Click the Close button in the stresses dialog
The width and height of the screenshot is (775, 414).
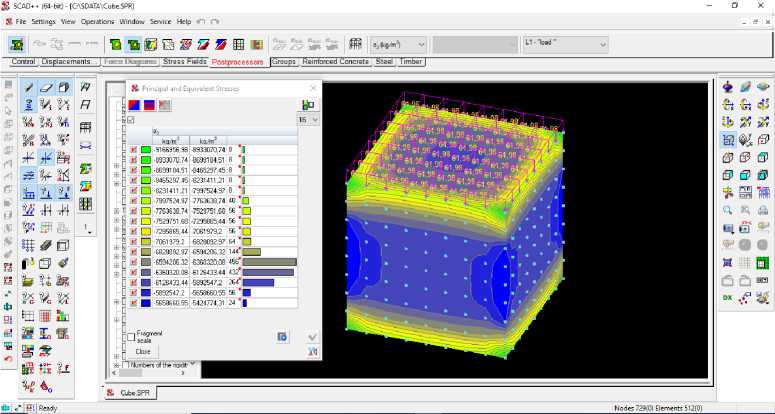click(x=143, y=351)
